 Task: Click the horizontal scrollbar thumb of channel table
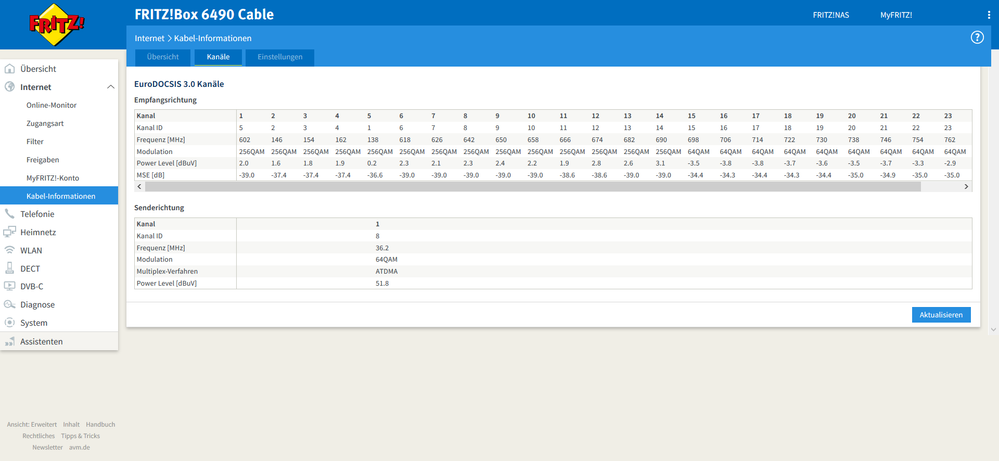pos(533,187)
